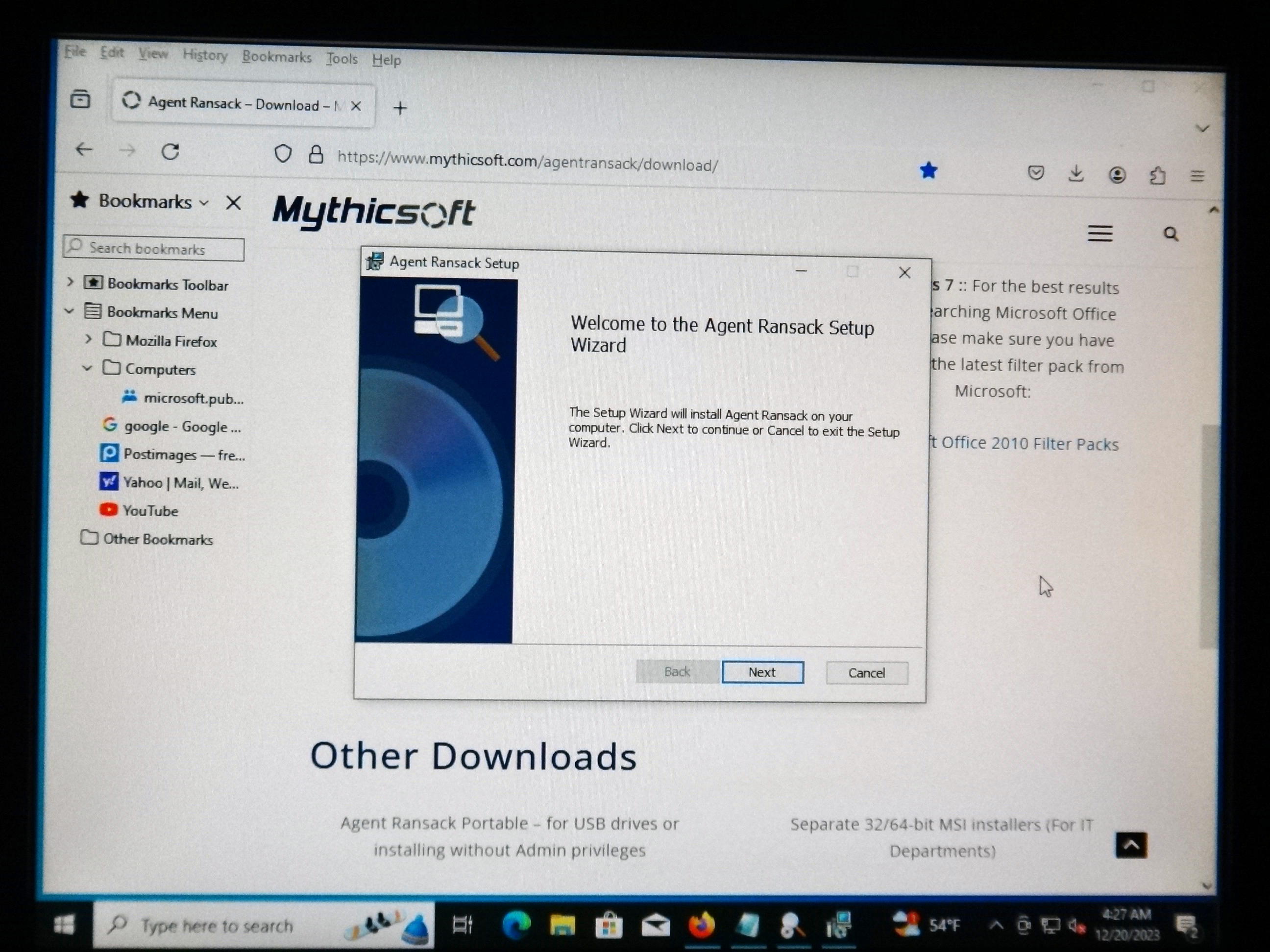Click the scrollbar down arrow
1270x952 pixels.
click(x=1206, y=886)
